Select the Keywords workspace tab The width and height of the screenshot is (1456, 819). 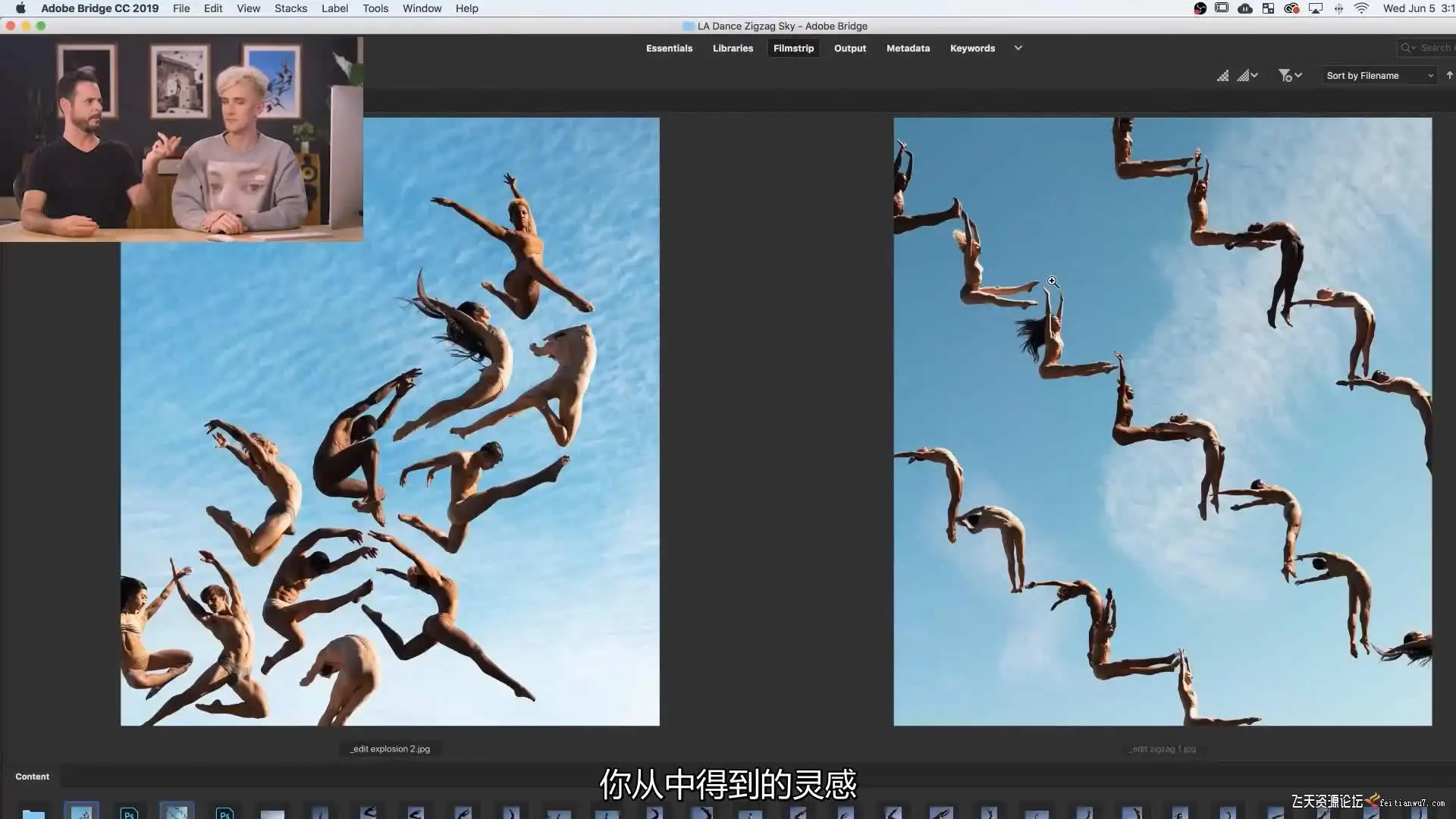click(x=972, y=48)
